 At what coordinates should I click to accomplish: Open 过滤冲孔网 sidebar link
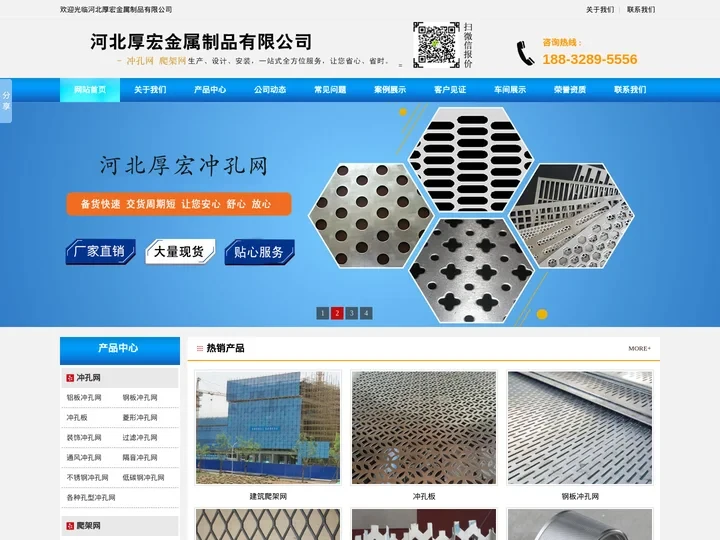(140, 438)
